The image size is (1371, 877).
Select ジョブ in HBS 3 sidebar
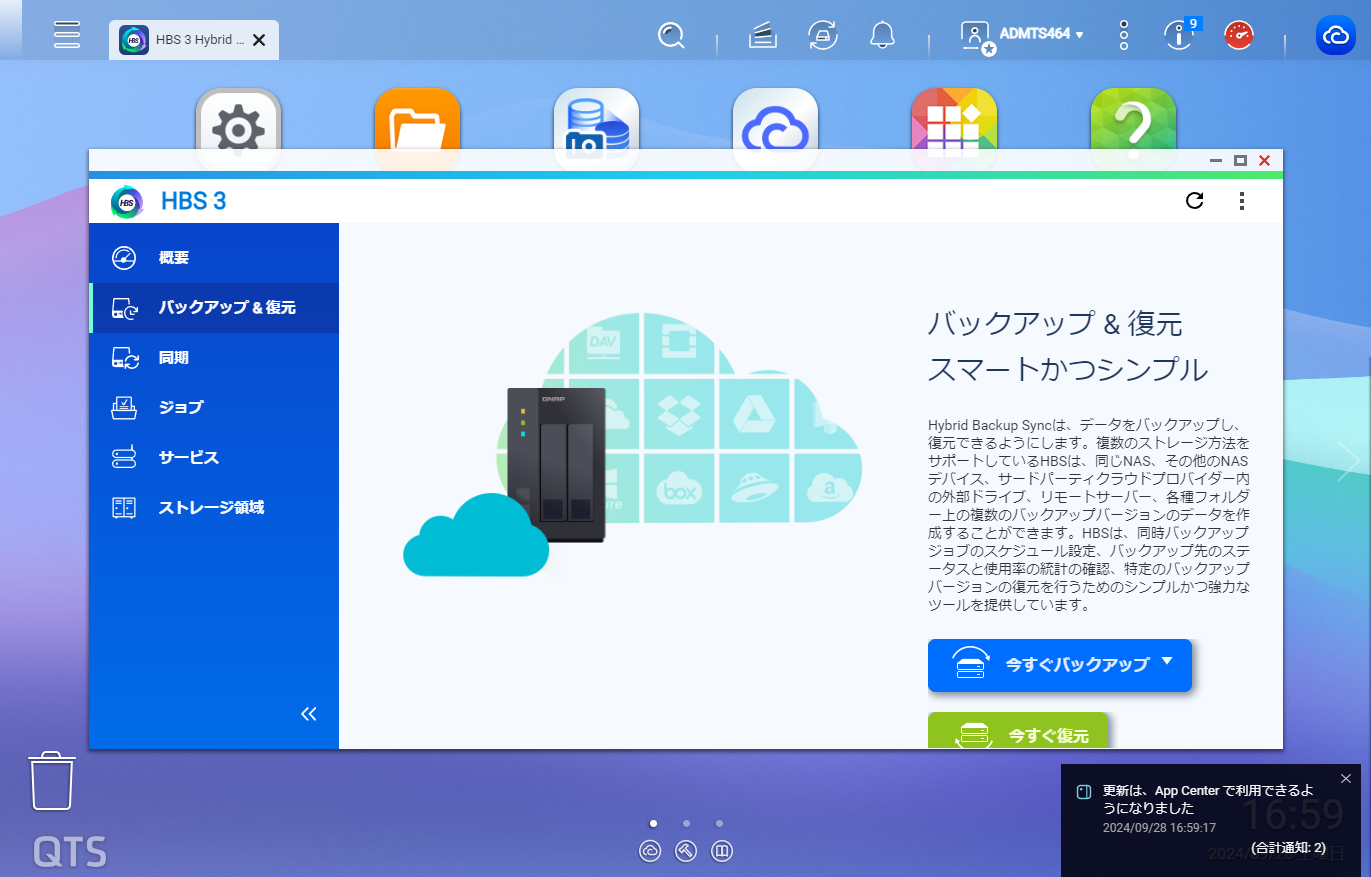[x=214, y=408]
